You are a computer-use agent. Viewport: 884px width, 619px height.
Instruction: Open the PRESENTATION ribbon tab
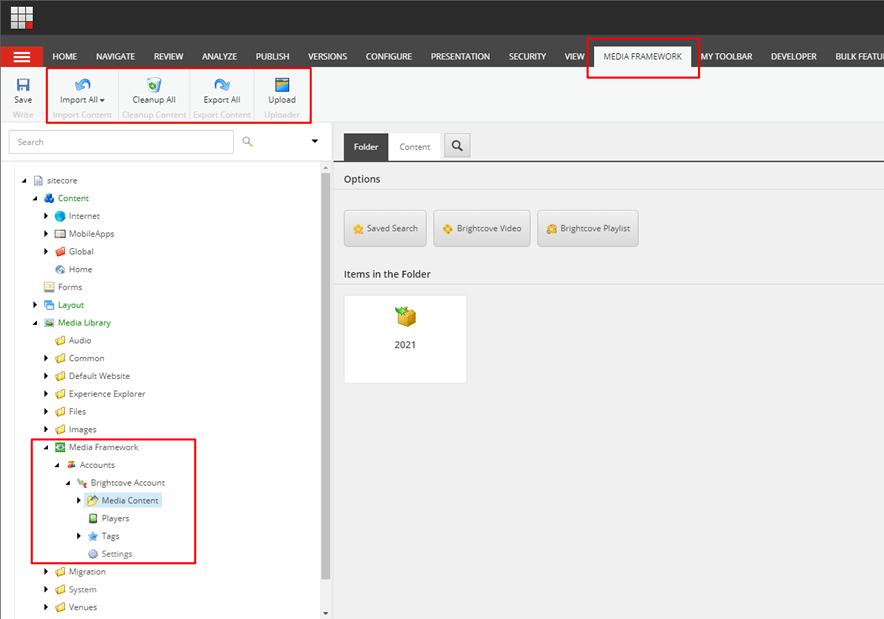(460, 57)
